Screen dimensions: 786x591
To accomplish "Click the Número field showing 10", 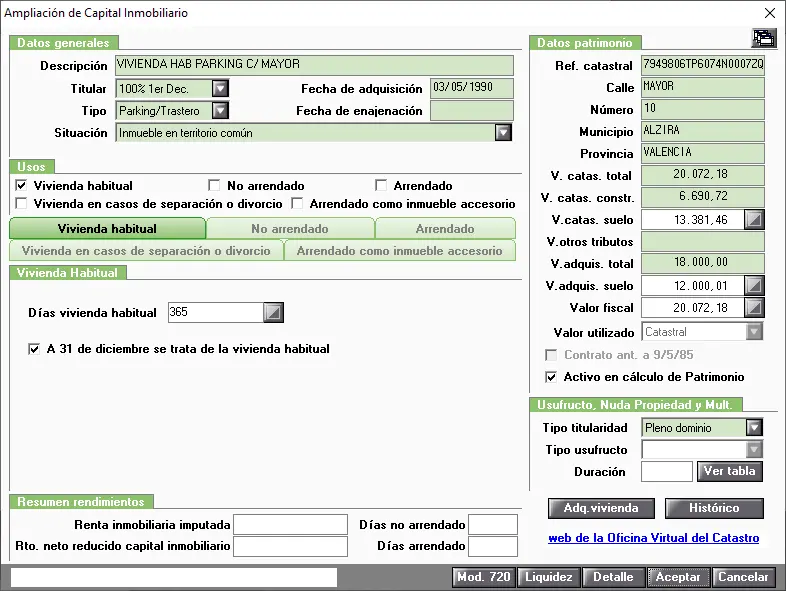I will 703,109.
